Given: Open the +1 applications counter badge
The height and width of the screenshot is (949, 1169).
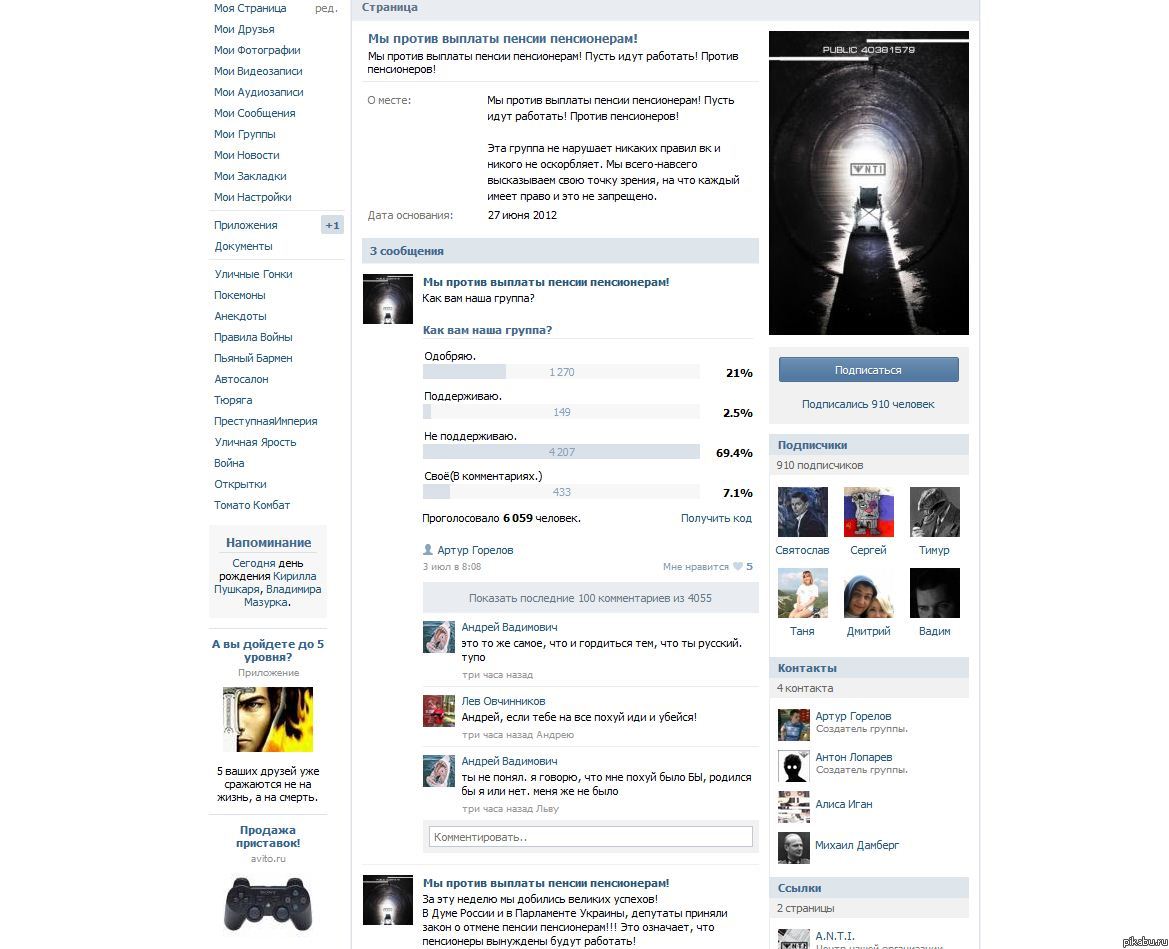Looking at the screenshot, I should tap(332, 225).
